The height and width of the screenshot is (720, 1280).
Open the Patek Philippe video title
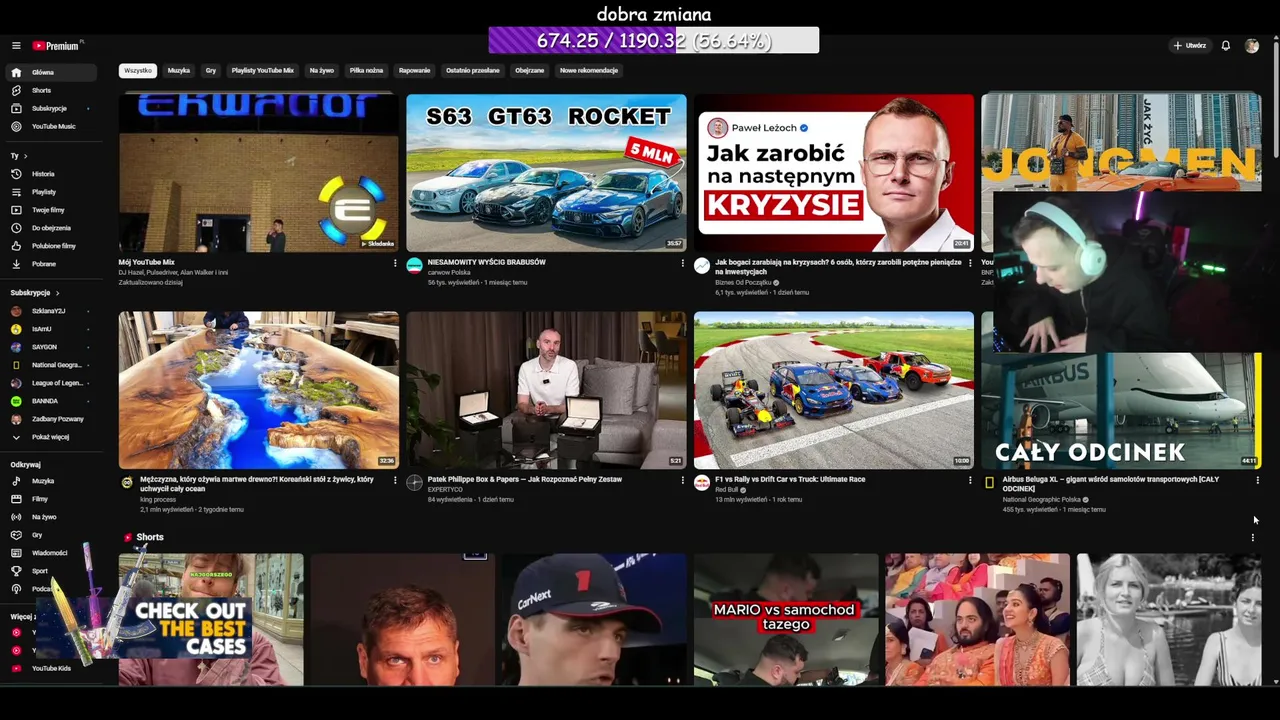pyautogui.click(x=525, y=479)
